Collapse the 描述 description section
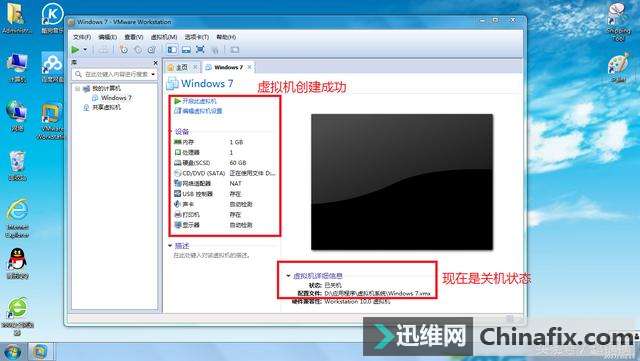This screenshot has height=361, width=640. (x=170, y=245)
